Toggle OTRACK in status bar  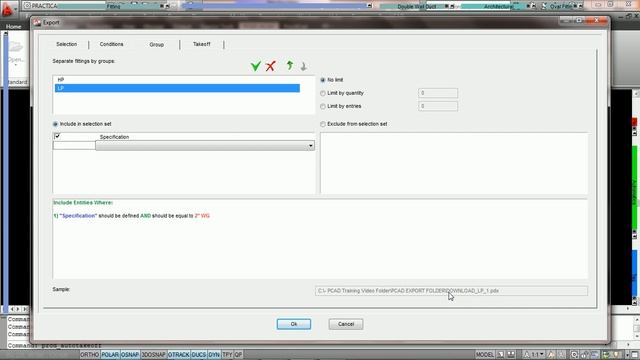[179, 355]
